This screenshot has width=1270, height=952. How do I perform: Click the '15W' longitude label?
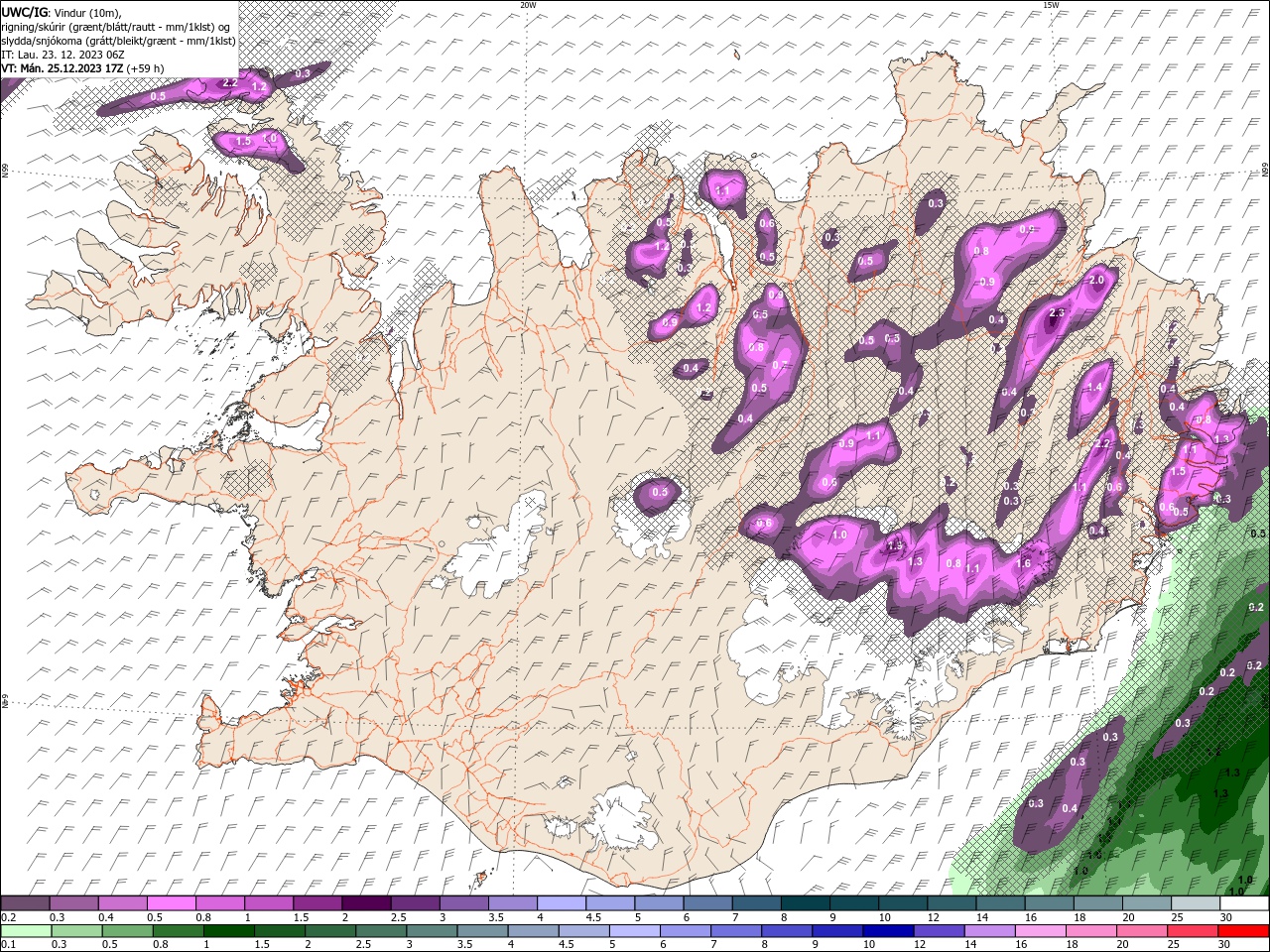click(1051, 5)
